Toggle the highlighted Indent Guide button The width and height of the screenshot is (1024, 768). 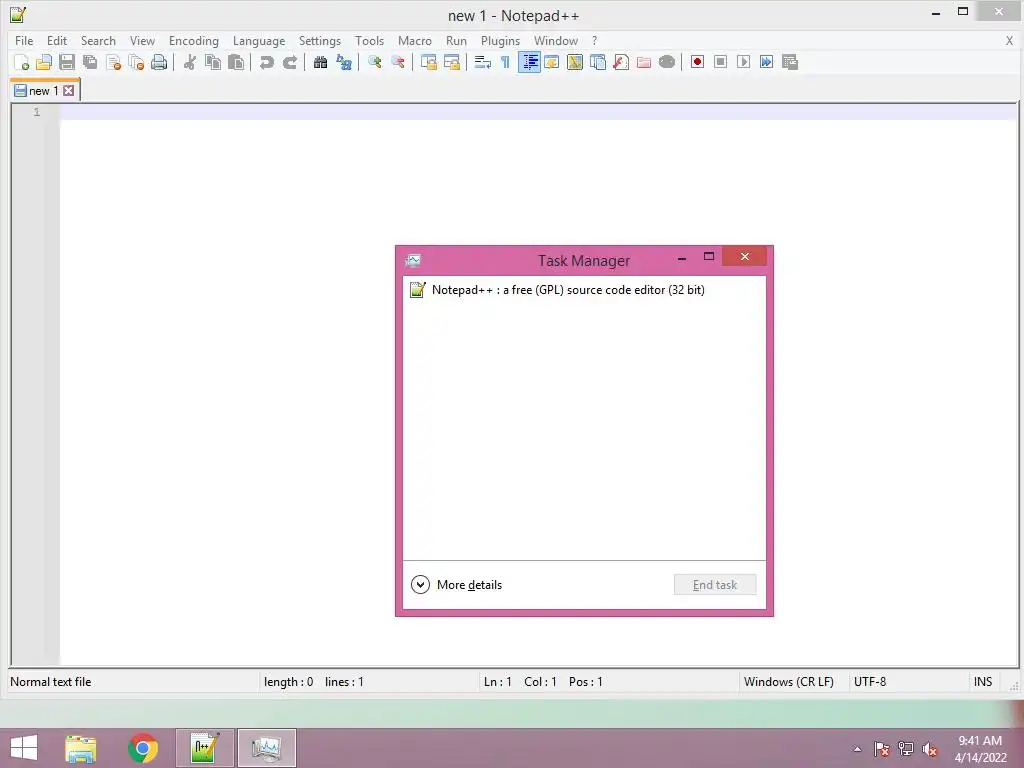pyautogui.click(x=529, y=62)
